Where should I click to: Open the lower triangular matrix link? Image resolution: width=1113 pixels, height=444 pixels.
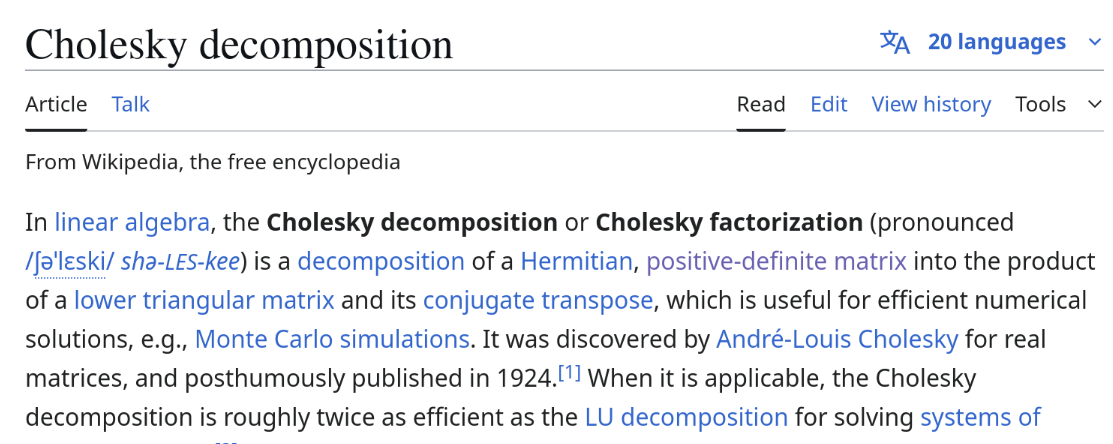[x=204, y=300]
